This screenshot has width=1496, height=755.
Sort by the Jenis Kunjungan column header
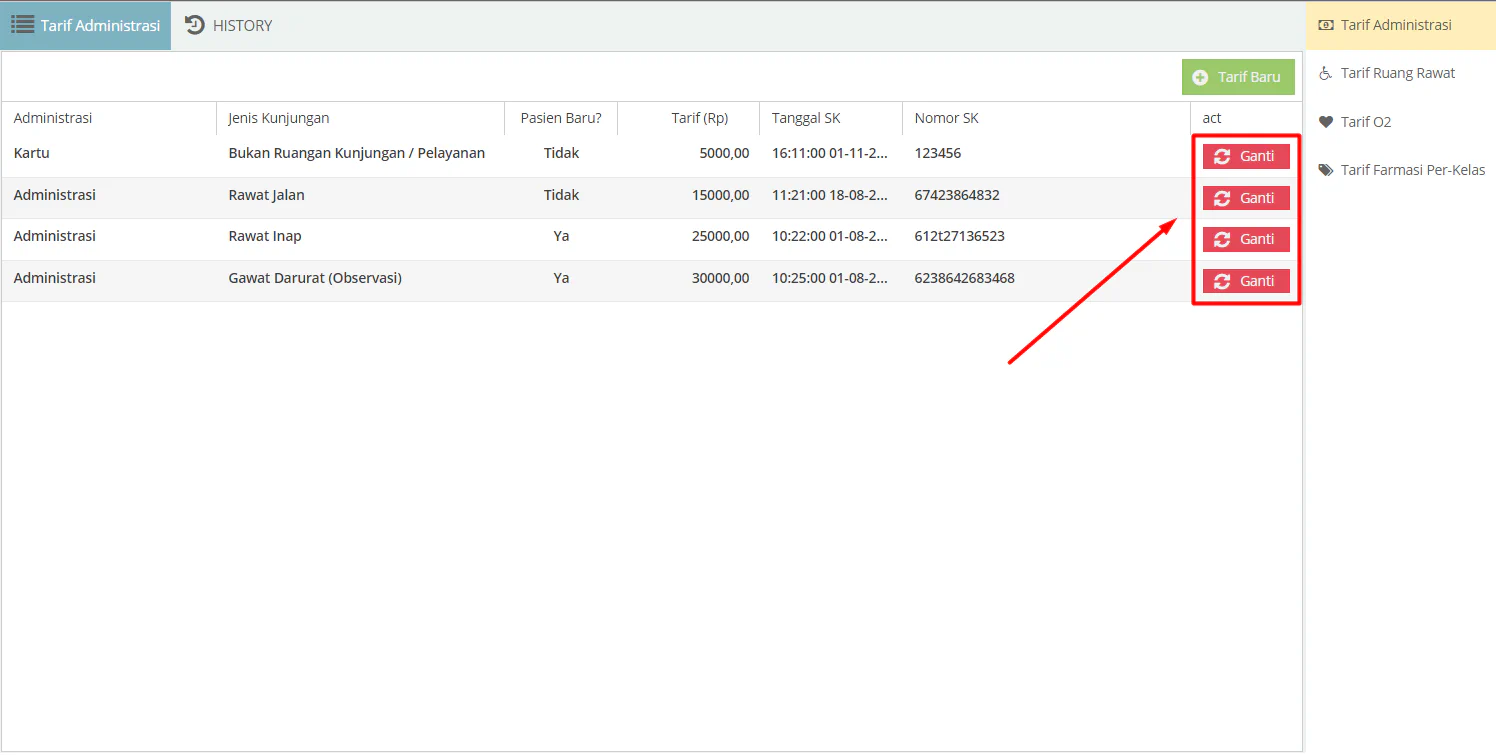[360, 118]
